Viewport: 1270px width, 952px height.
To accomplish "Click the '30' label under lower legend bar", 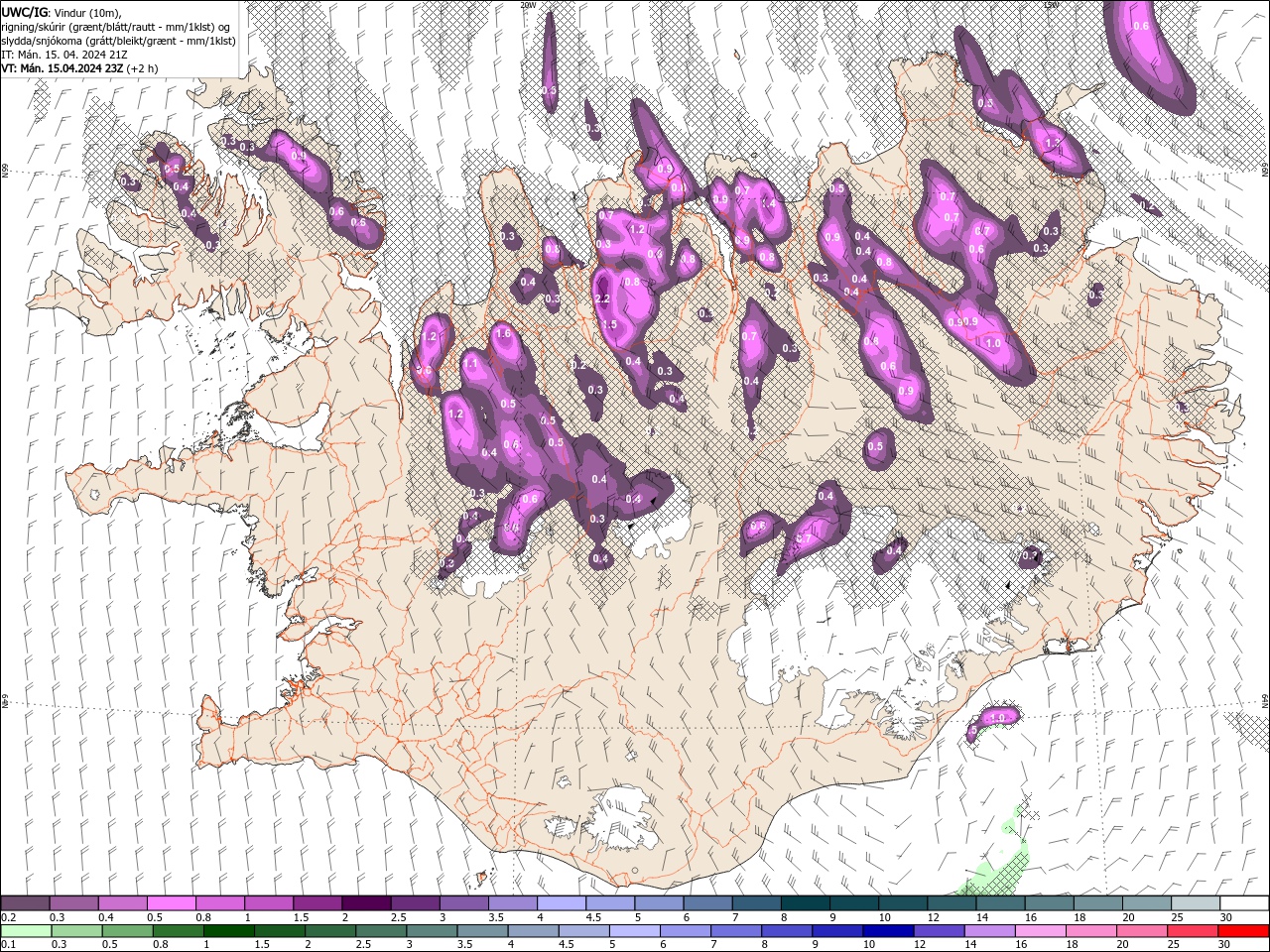I will point(1226,944).
